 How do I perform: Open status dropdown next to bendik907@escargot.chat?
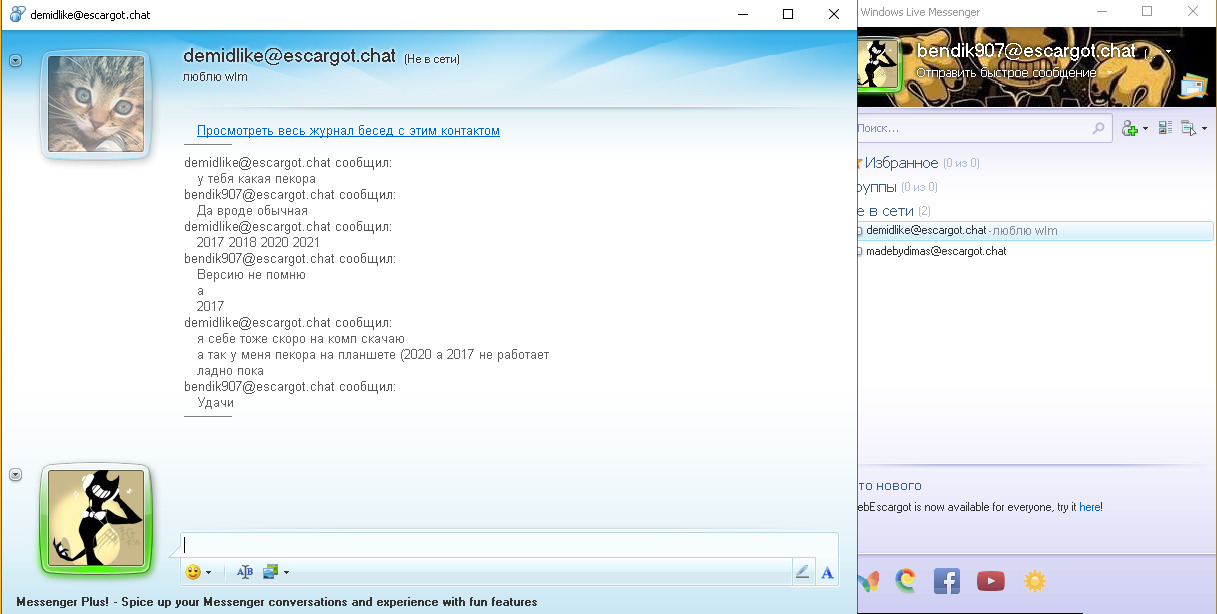point(1168,52)
